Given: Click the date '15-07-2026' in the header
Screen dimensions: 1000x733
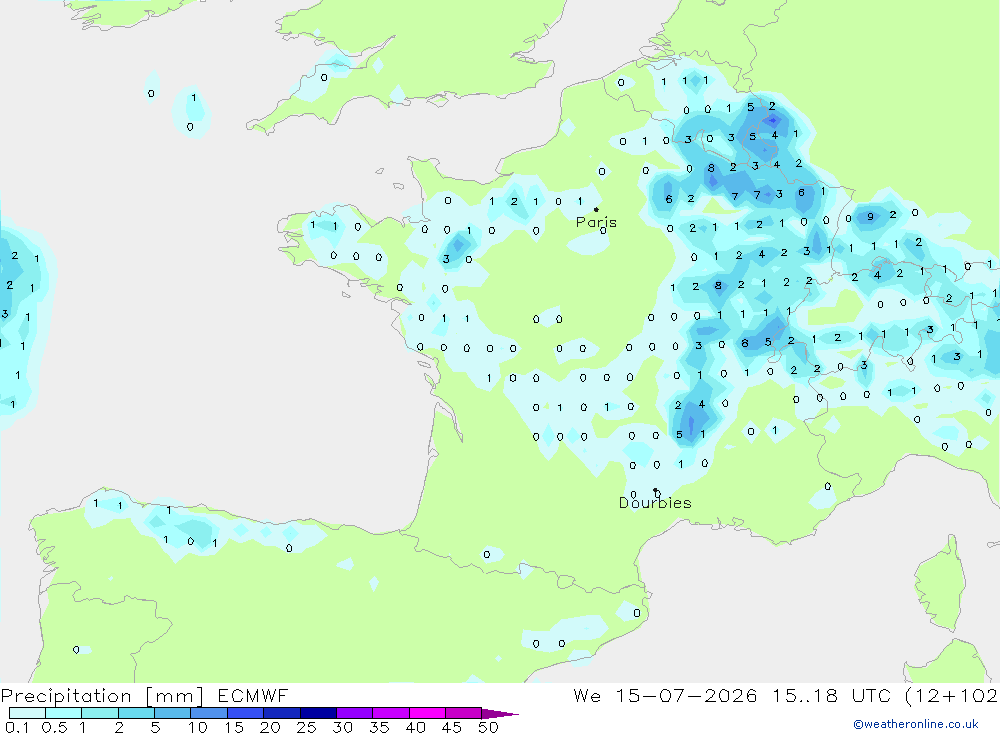Looking at the screenshot, I should [686, 695].
